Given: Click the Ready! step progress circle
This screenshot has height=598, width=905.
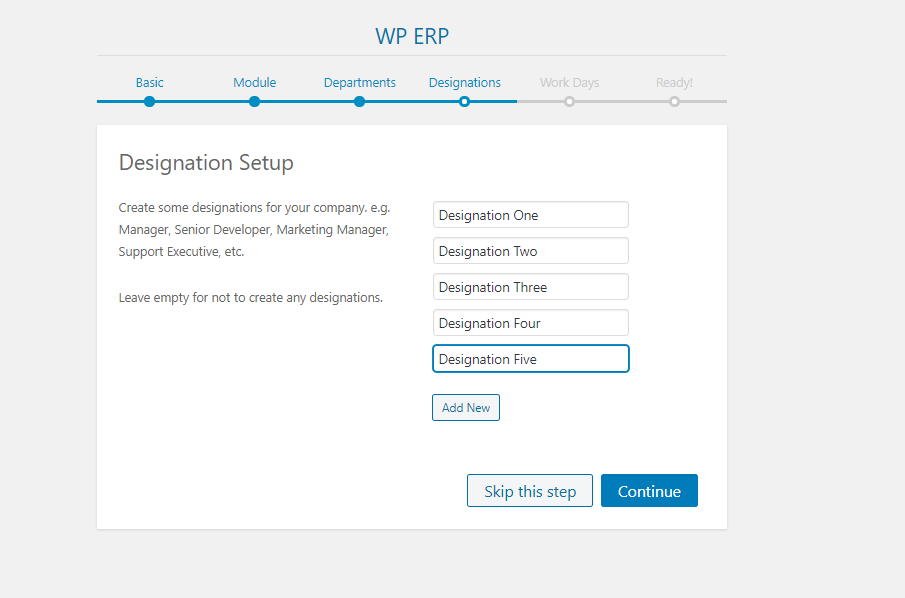Looking at the screenshot, I should (x=674, y=101).
